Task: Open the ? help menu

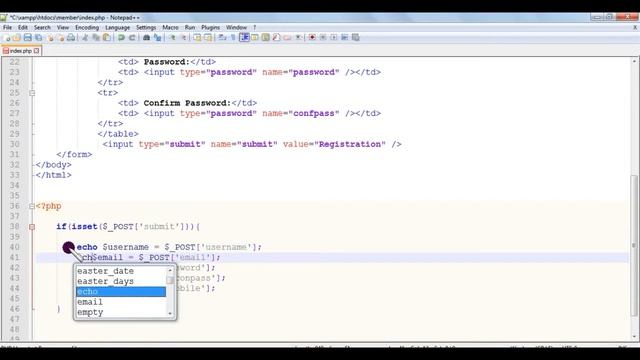Action: (255, 27)
